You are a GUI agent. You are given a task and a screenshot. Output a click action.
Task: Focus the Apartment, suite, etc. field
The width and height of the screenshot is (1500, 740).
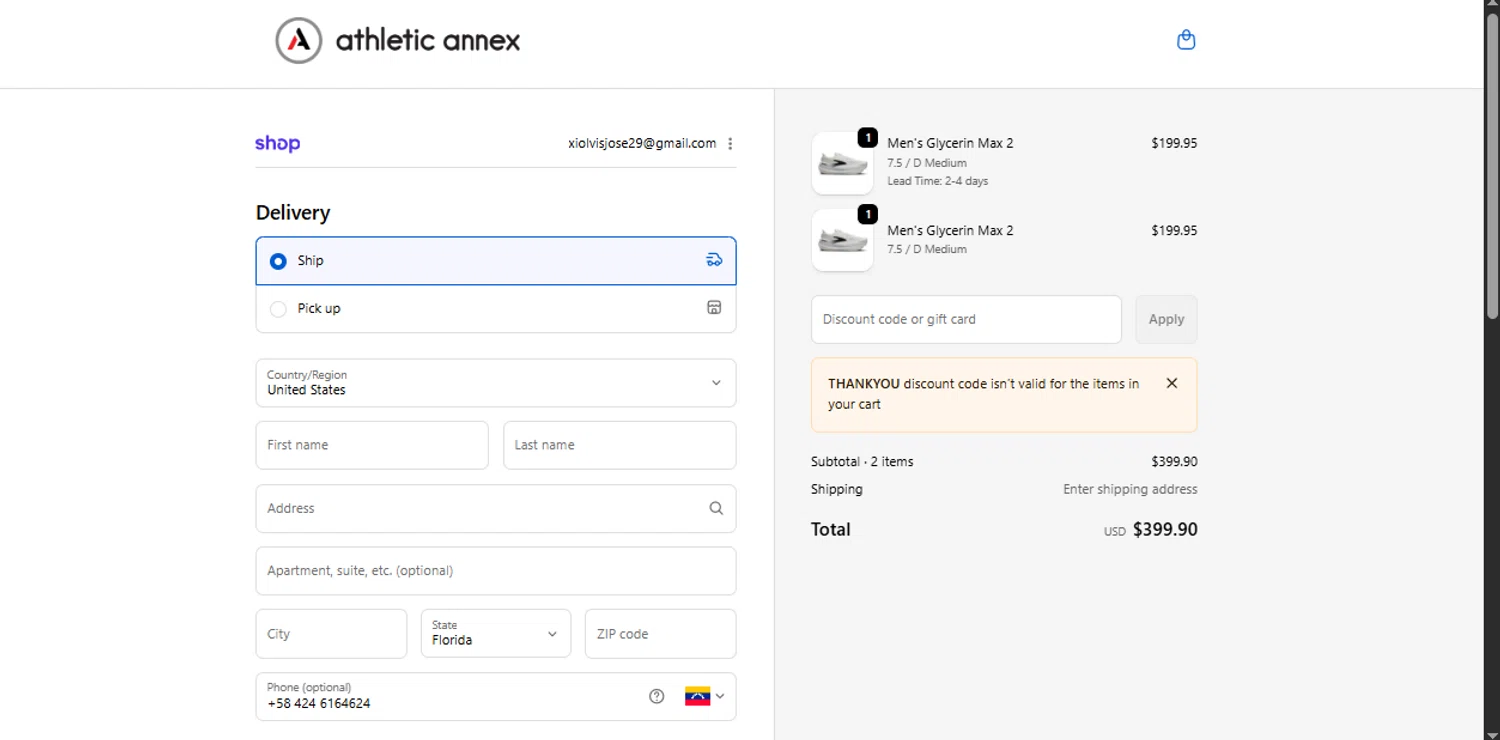pyautogui.click(x=496, y=571)
